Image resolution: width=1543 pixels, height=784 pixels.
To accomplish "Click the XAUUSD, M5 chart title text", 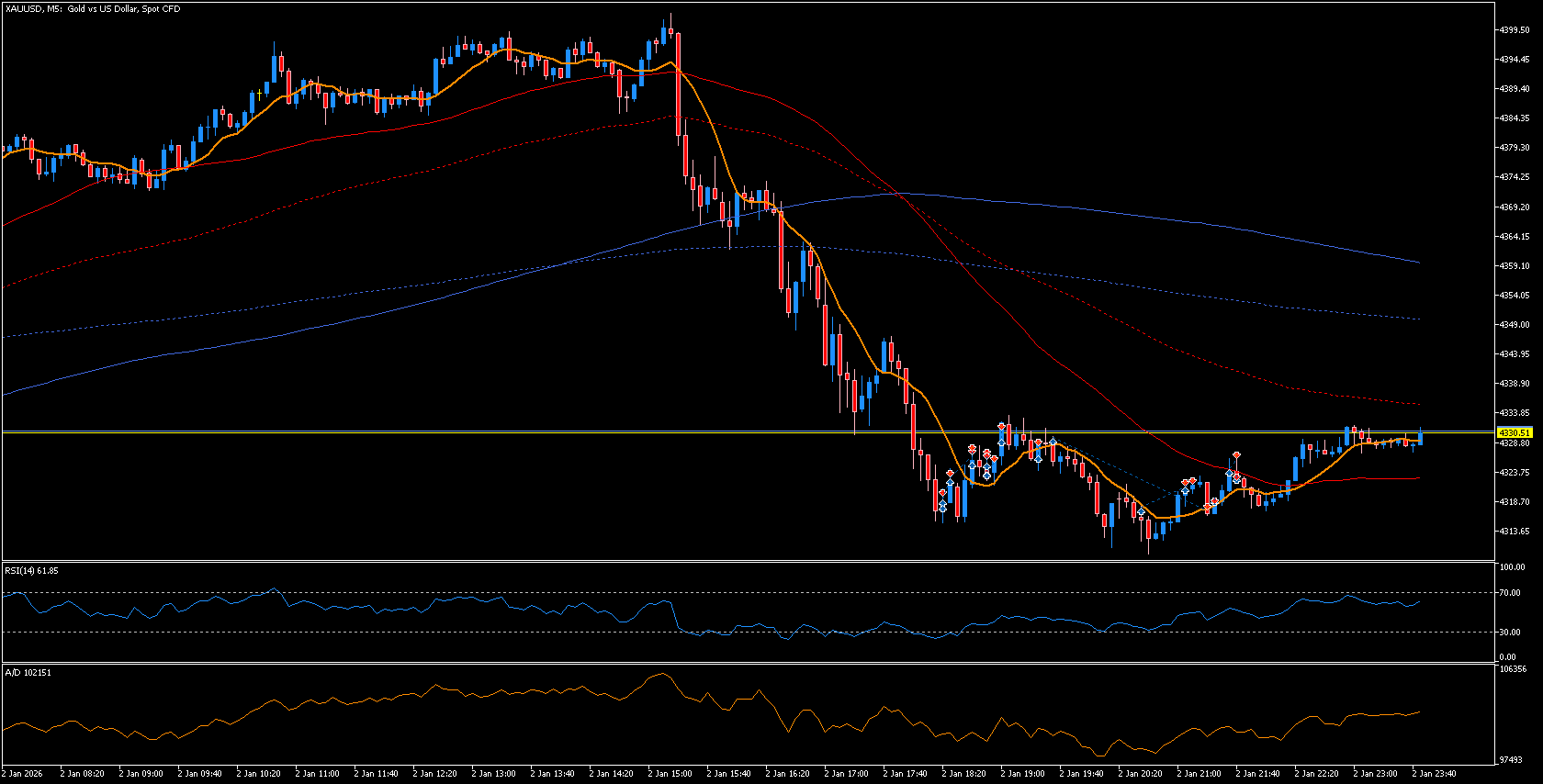I will (x=93, y=9).
